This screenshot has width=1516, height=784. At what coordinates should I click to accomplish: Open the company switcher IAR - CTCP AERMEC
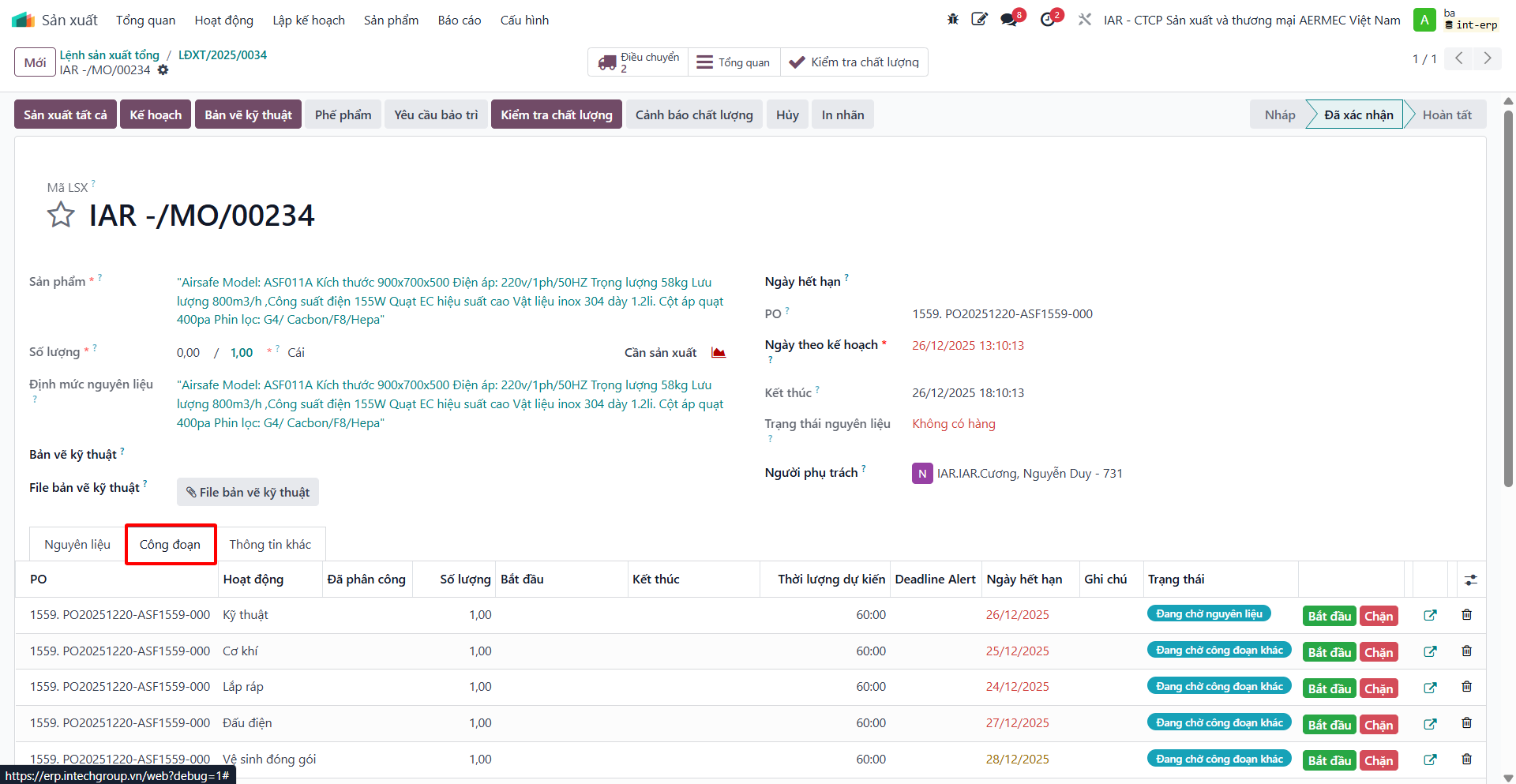coord(1251,20)
